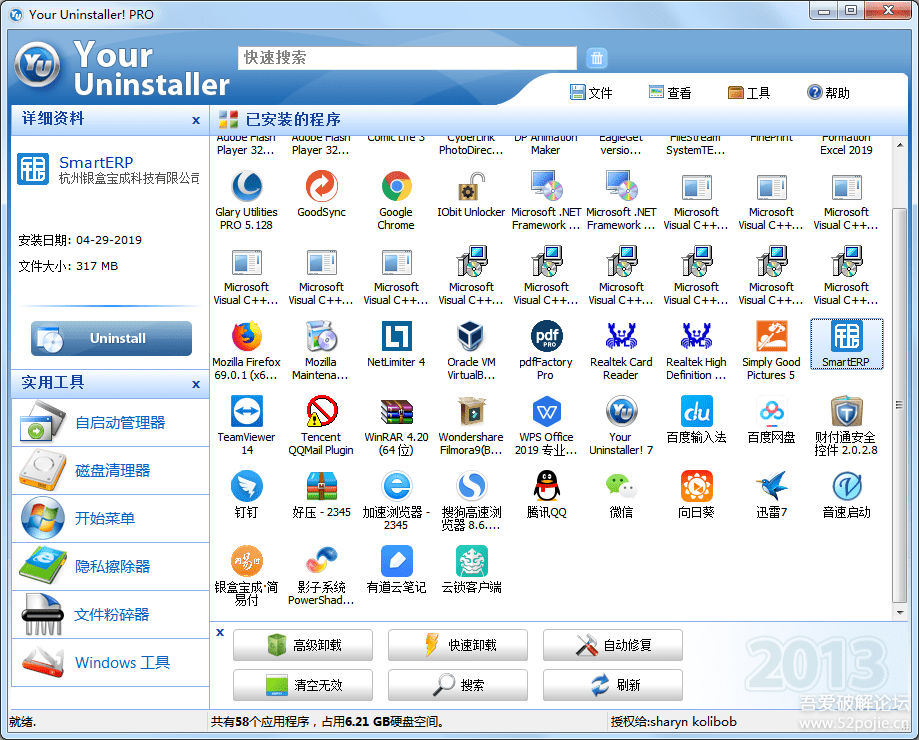
Task: Select the 百度输入法 icon
Action: pyautogui.click(x=696, y=411)
